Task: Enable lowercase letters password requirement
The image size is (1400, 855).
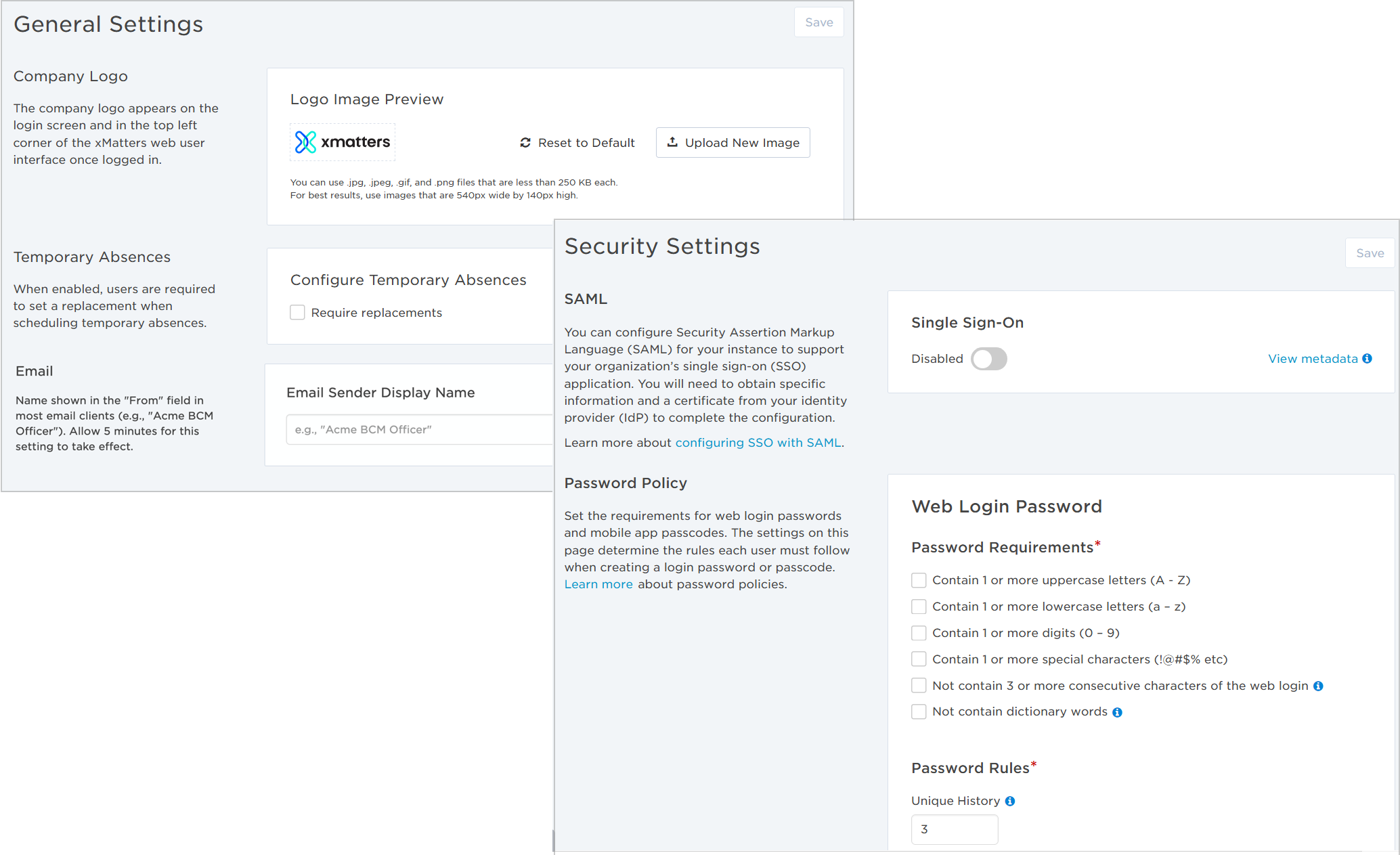Action: (919, 607)
